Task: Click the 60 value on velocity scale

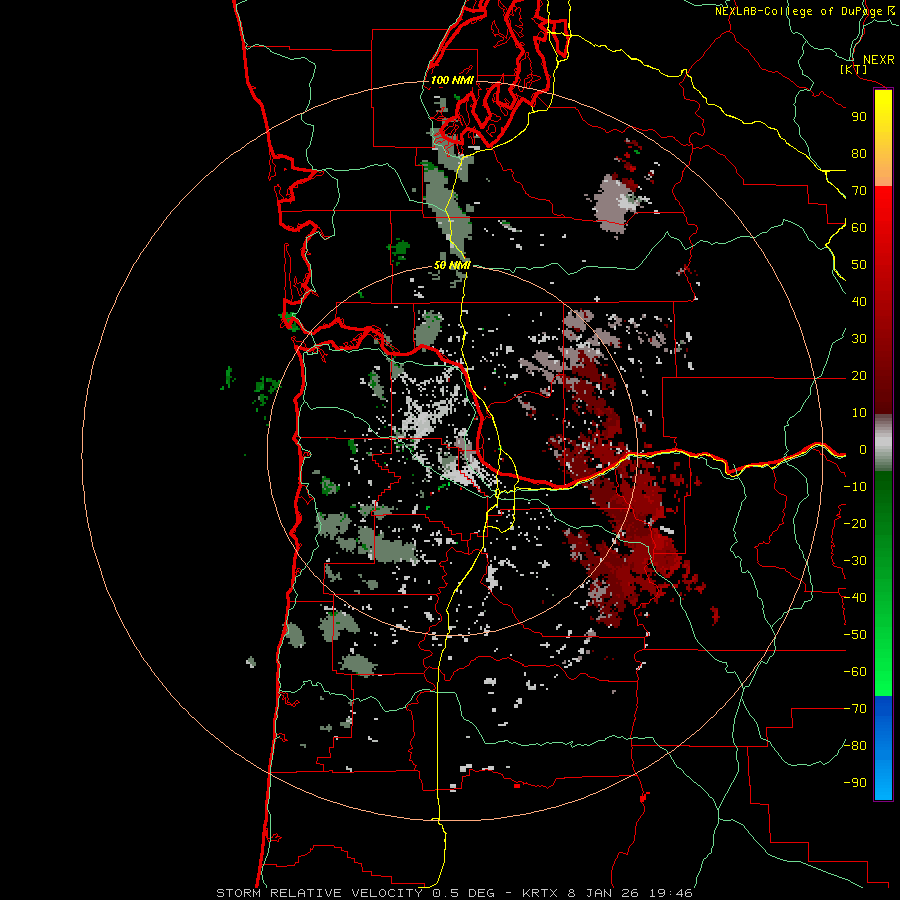Action: pos(859,227)
